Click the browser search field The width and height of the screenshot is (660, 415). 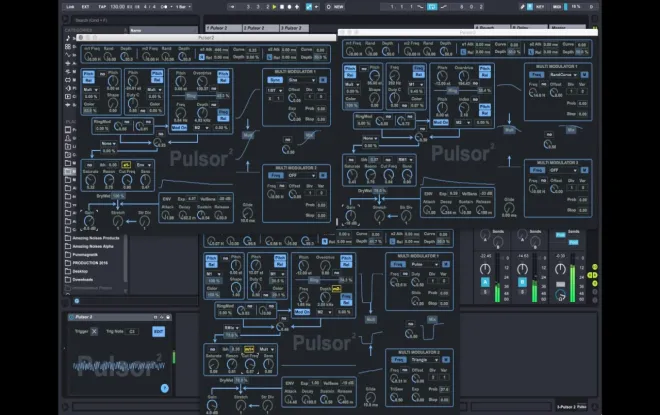133,20
